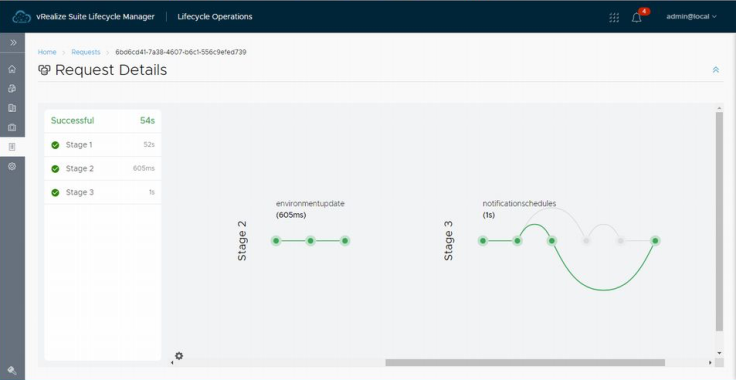Click the horizontal scrollbar thumb
This screenshot has height=380, width=736.
[525, 363]
